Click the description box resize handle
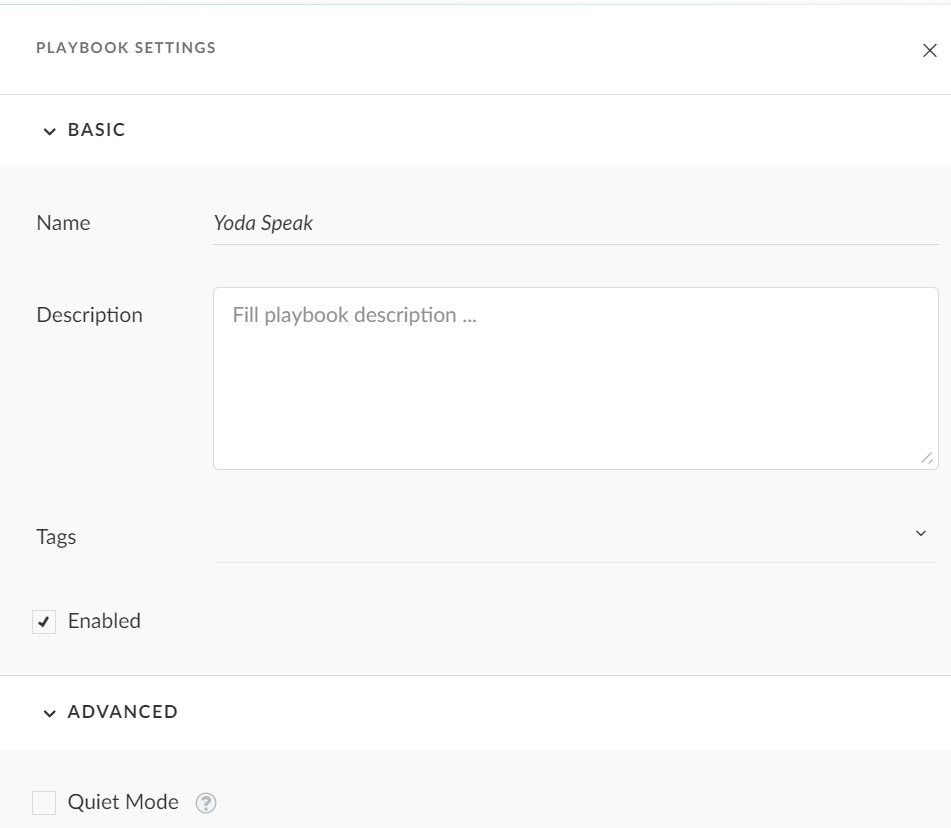Screen dimensions: 951x828 (927, 458)
